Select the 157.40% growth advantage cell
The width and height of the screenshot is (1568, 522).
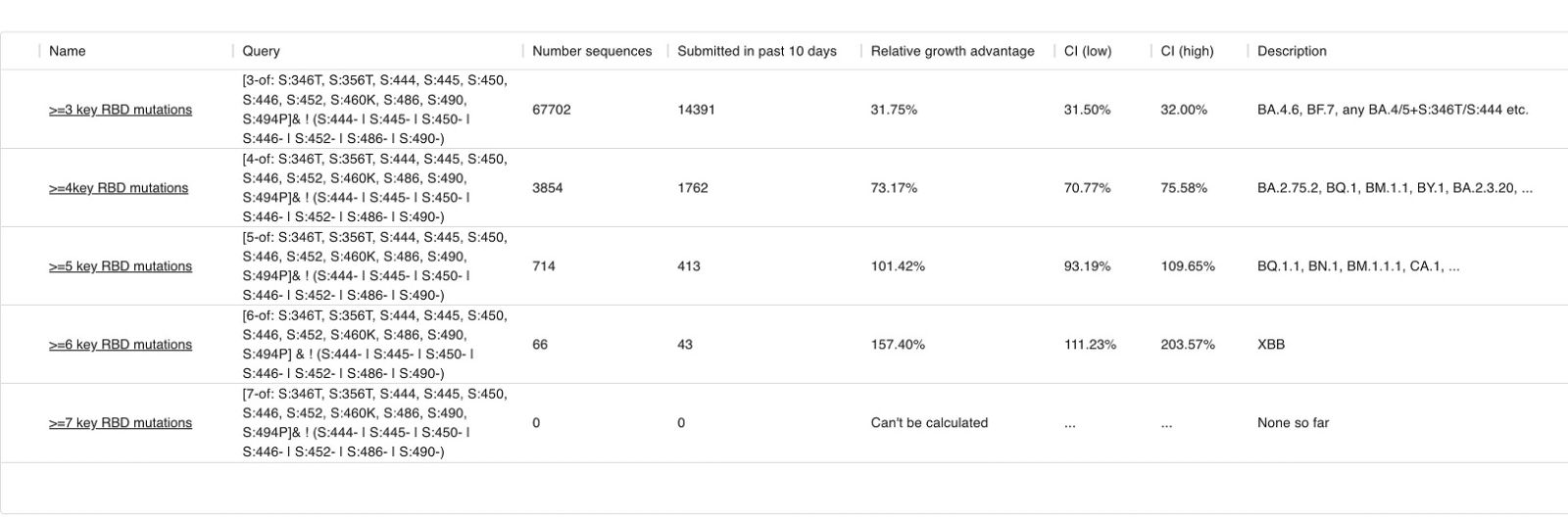[x=898, y=345]
